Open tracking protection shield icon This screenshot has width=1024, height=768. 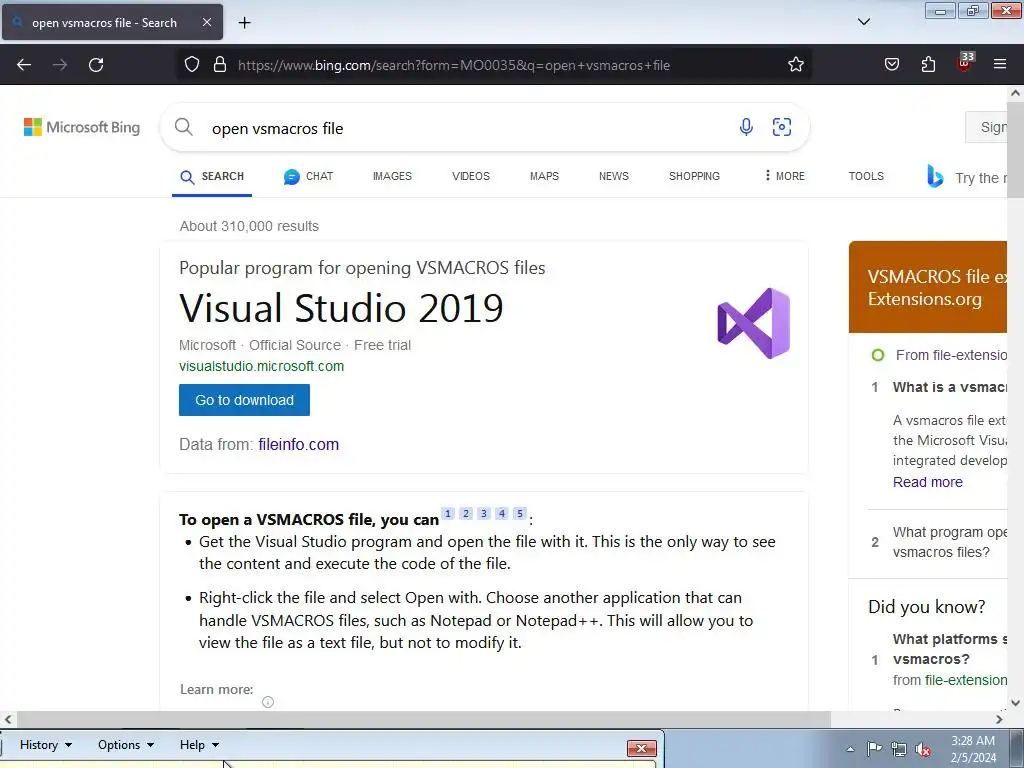[x=191, y=65]
